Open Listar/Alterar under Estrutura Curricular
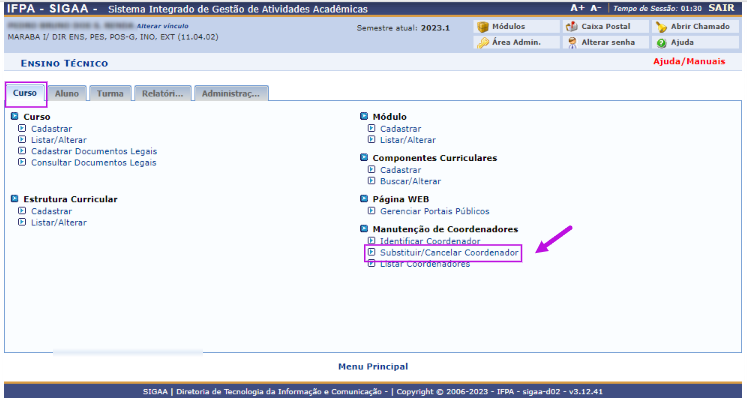The height and width of the screenshot is (398, 747). pos(59,223)
